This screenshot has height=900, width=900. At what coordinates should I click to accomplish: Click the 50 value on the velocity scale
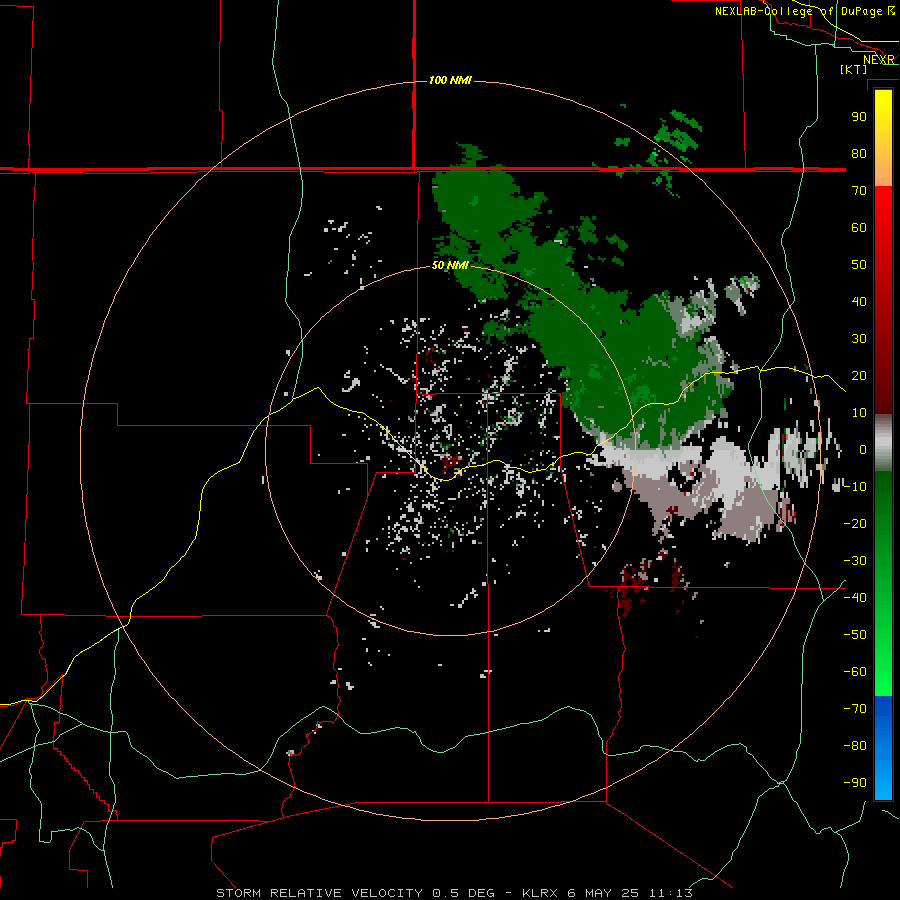(x=859, y=265)
